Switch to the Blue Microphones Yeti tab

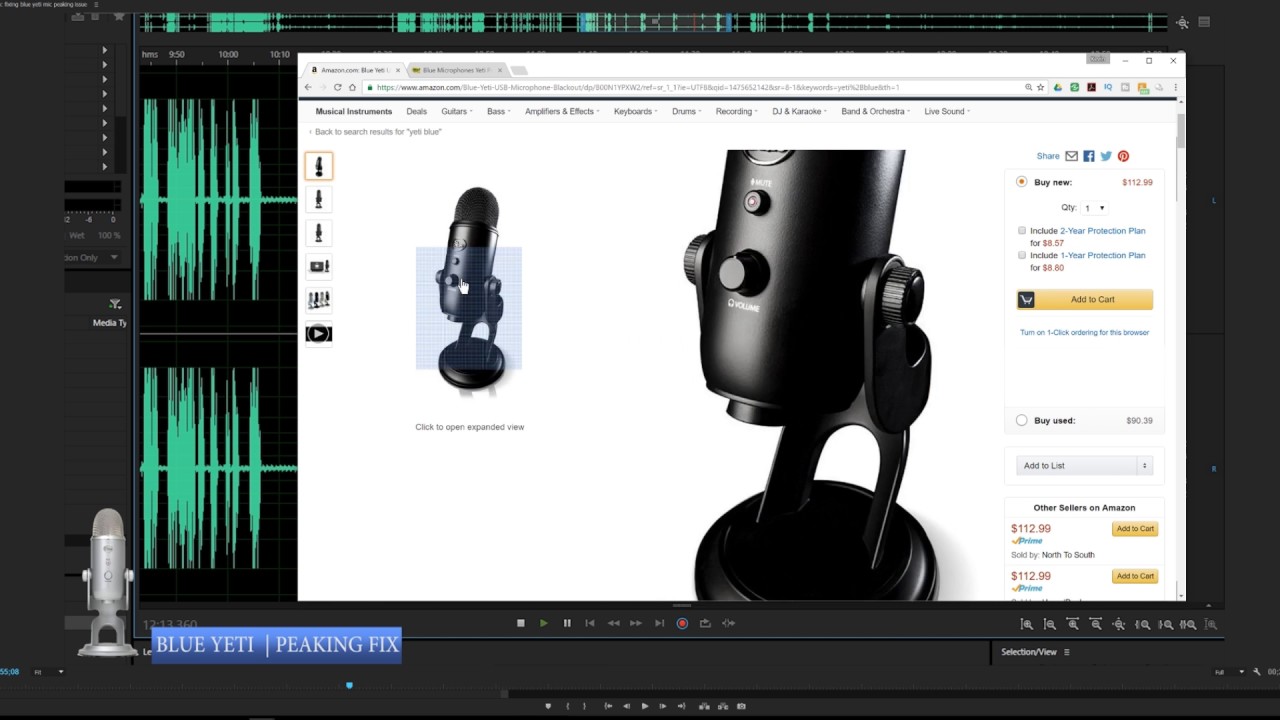pos(455,70)
